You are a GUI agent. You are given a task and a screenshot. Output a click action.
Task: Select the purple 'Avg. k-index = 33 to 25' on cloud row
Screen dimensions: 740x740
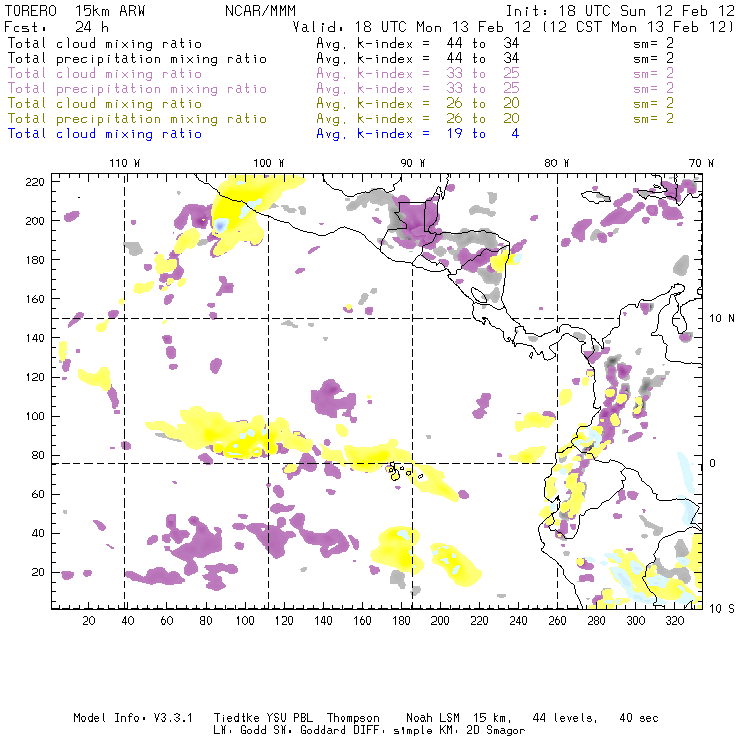(x=418, y=74)
